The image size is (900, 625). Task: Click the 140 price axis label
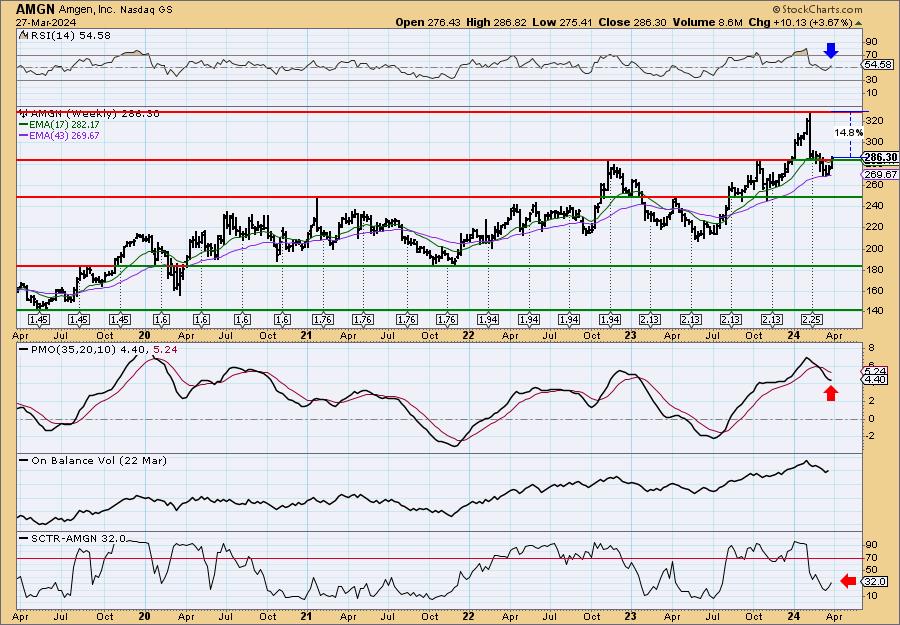[x=875, y=310]
